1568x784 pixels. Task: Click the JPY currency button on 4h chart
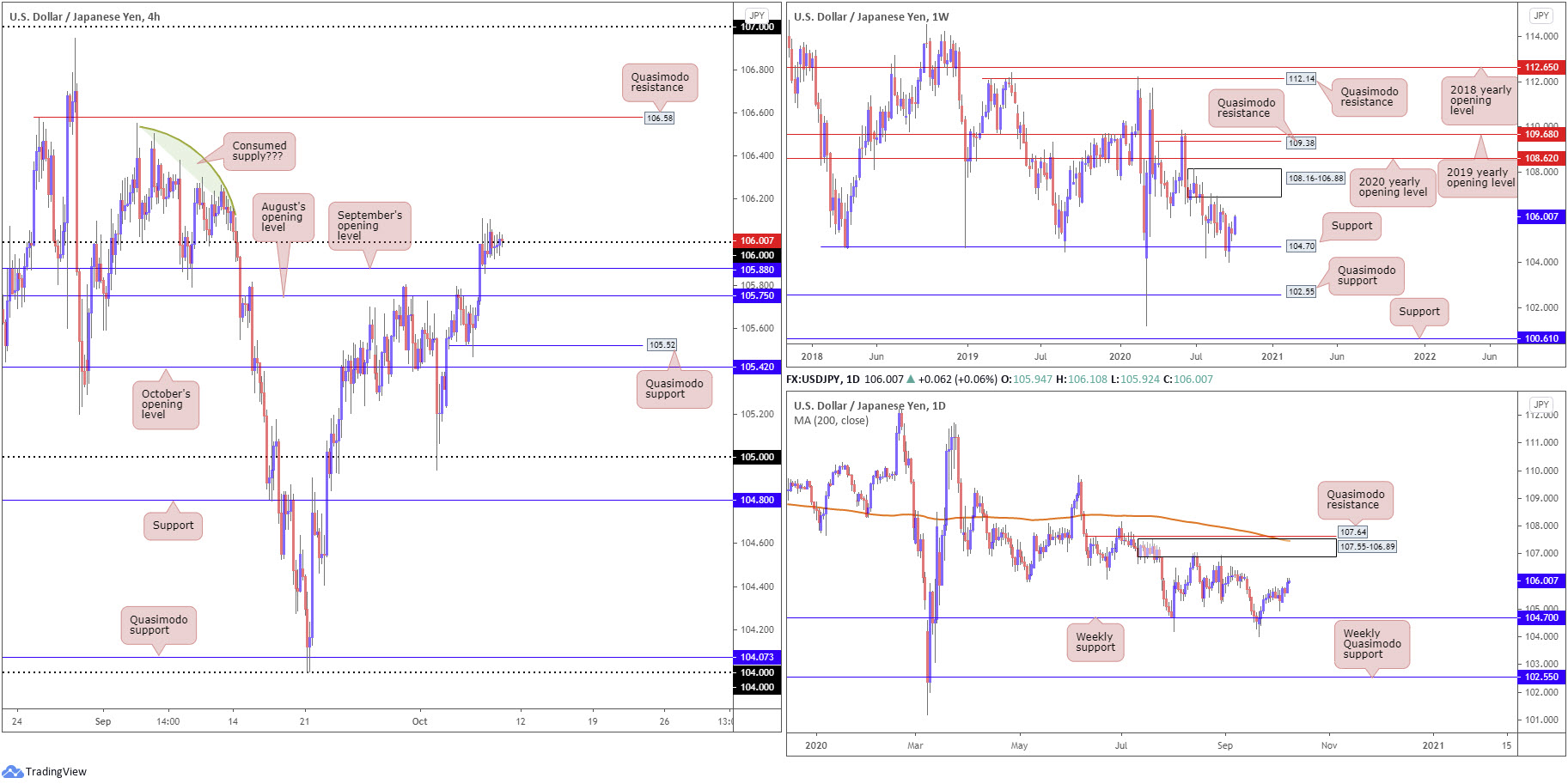(757, 15)
